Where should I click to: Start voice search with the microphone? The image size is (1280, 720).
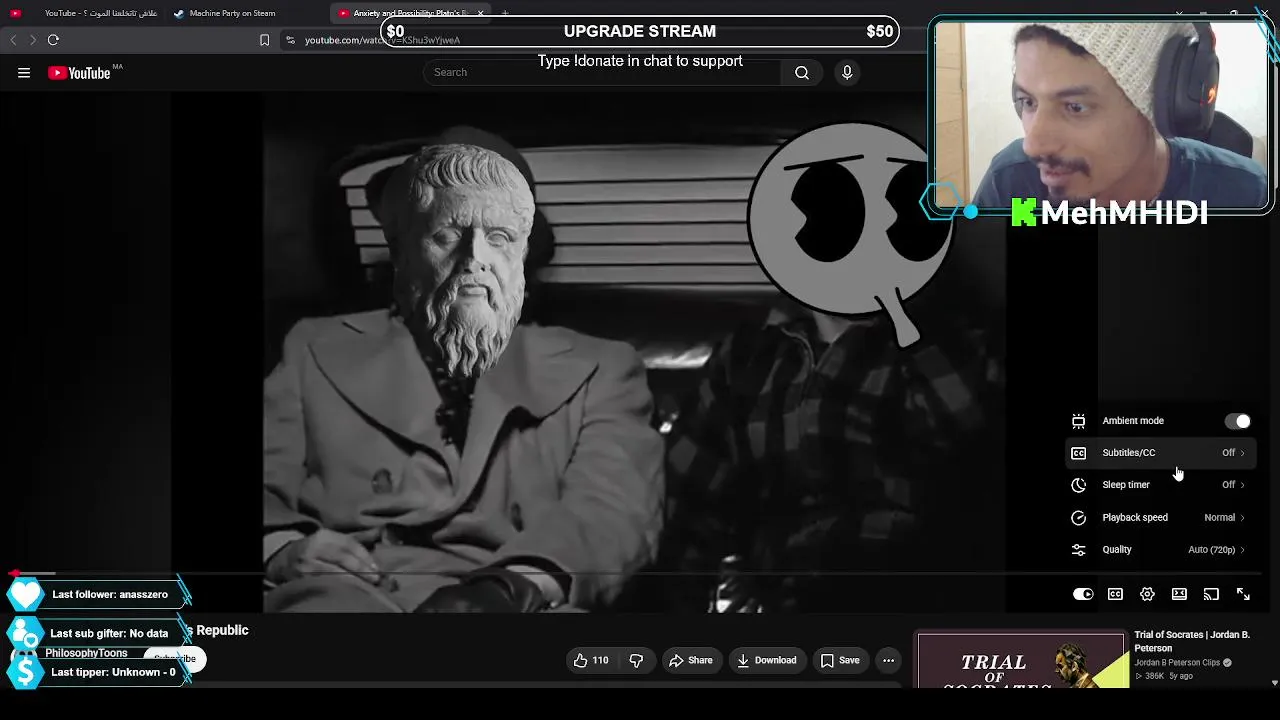tap(847, 72)
